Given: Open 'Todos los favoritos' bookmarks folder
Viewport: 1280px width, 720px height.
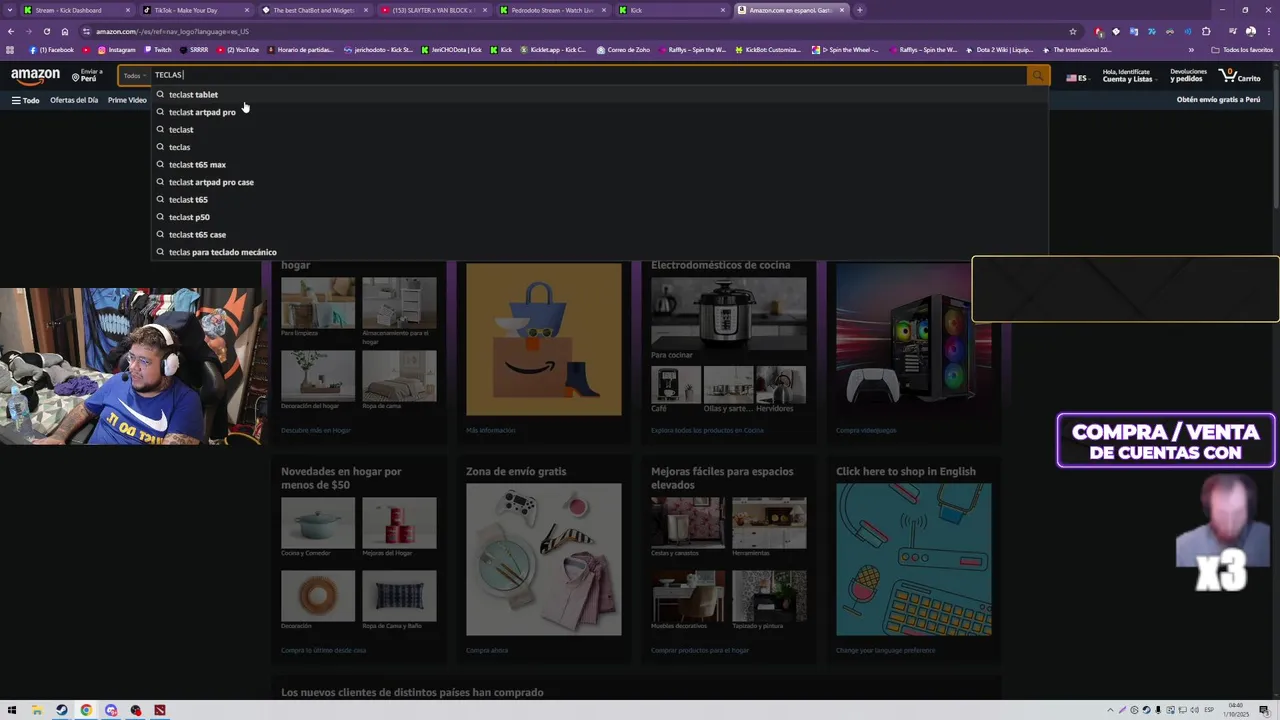Looking at the screenshot, I should pos(1242,49).
